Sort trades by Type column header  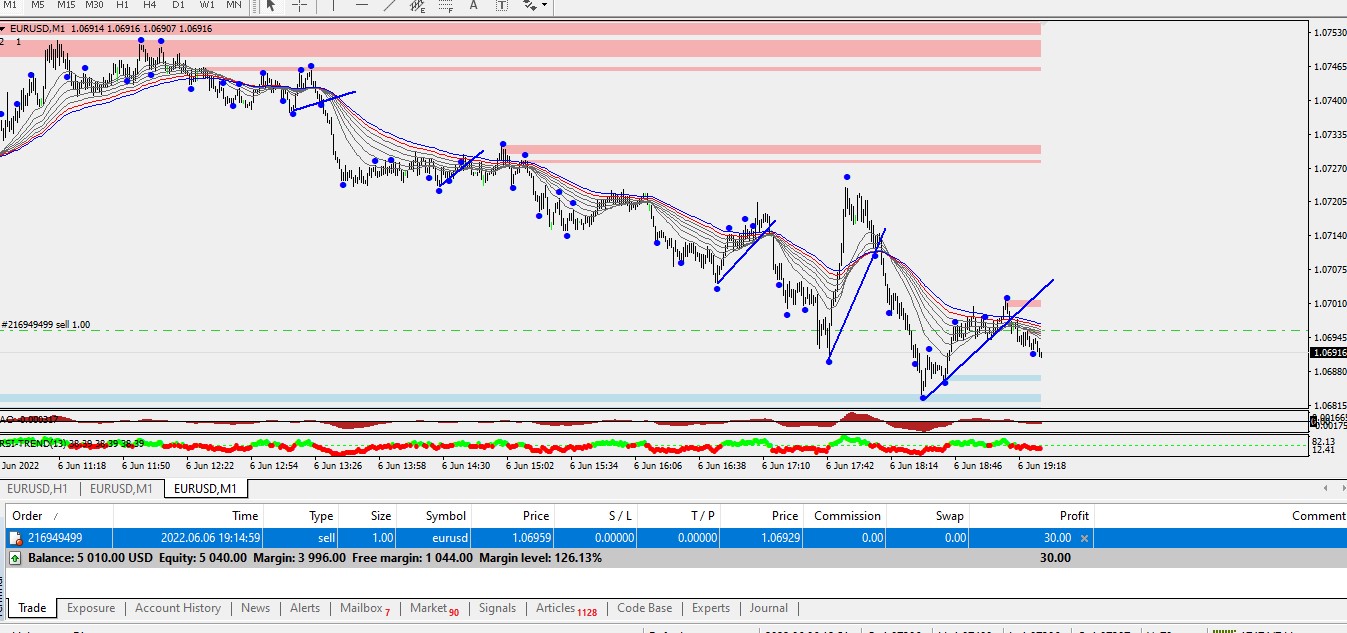click(301, 516)
